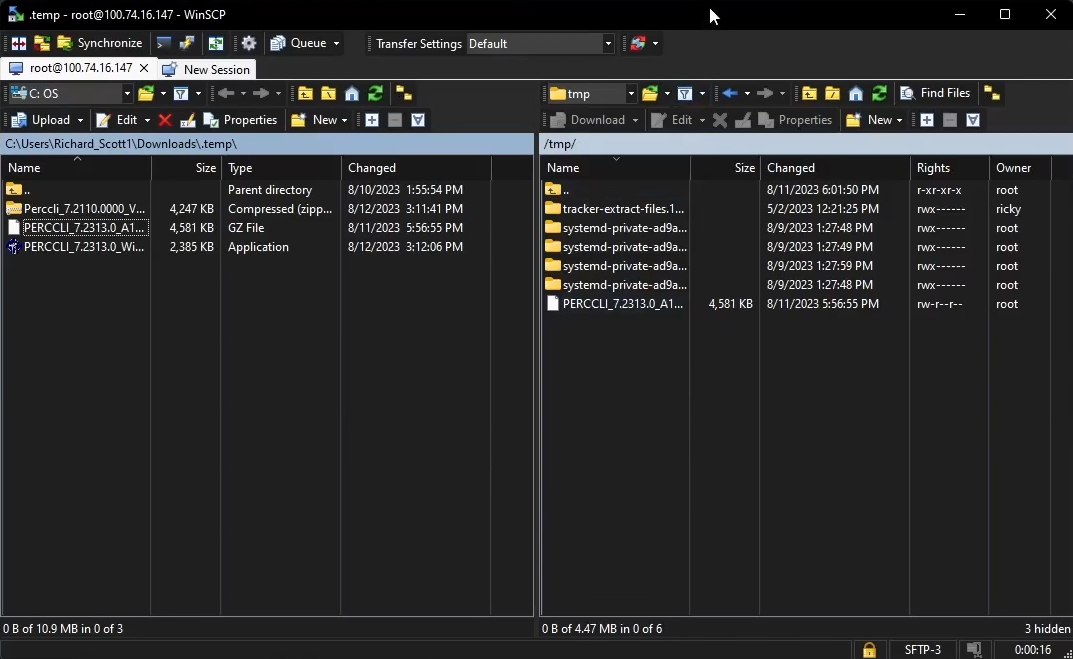Switch to the root@100.74.16.147 session tab
1073x659 pixels.
point(80,69)
